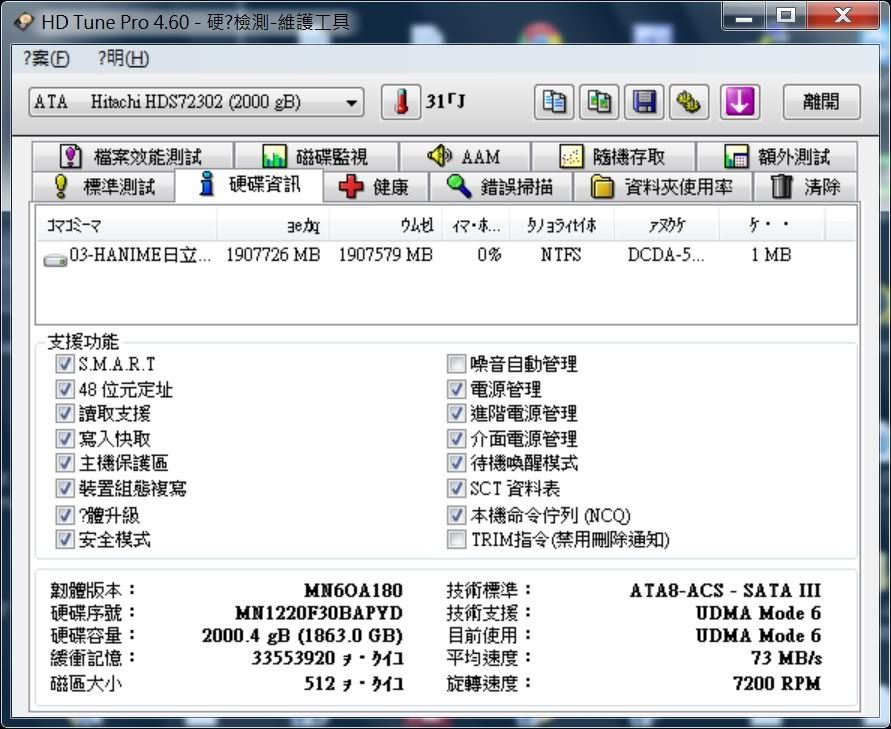Click the serial number MN1220F30BAPYD
Screen dimensions: 891x729
pyautogui.click(x=319, y=613)
